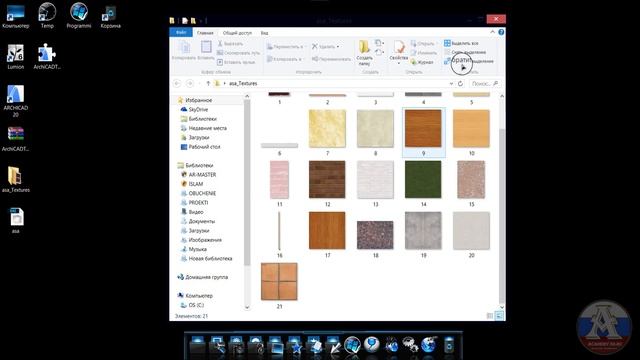Click the Back navigation arrow in Explorer
This screenshot has height=360, width=640.
pos(177,83)
